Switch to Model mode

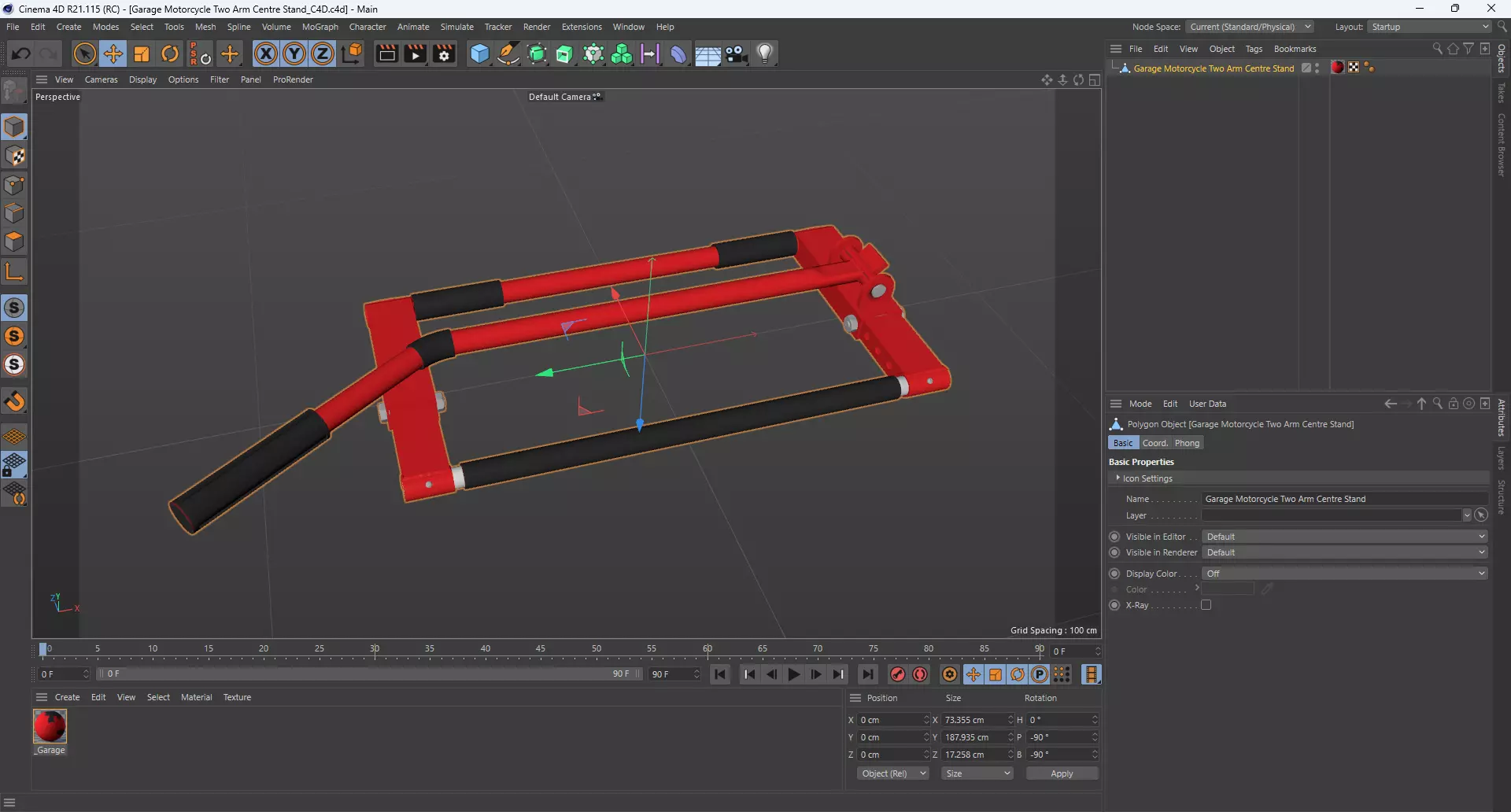tap(15, 127)
